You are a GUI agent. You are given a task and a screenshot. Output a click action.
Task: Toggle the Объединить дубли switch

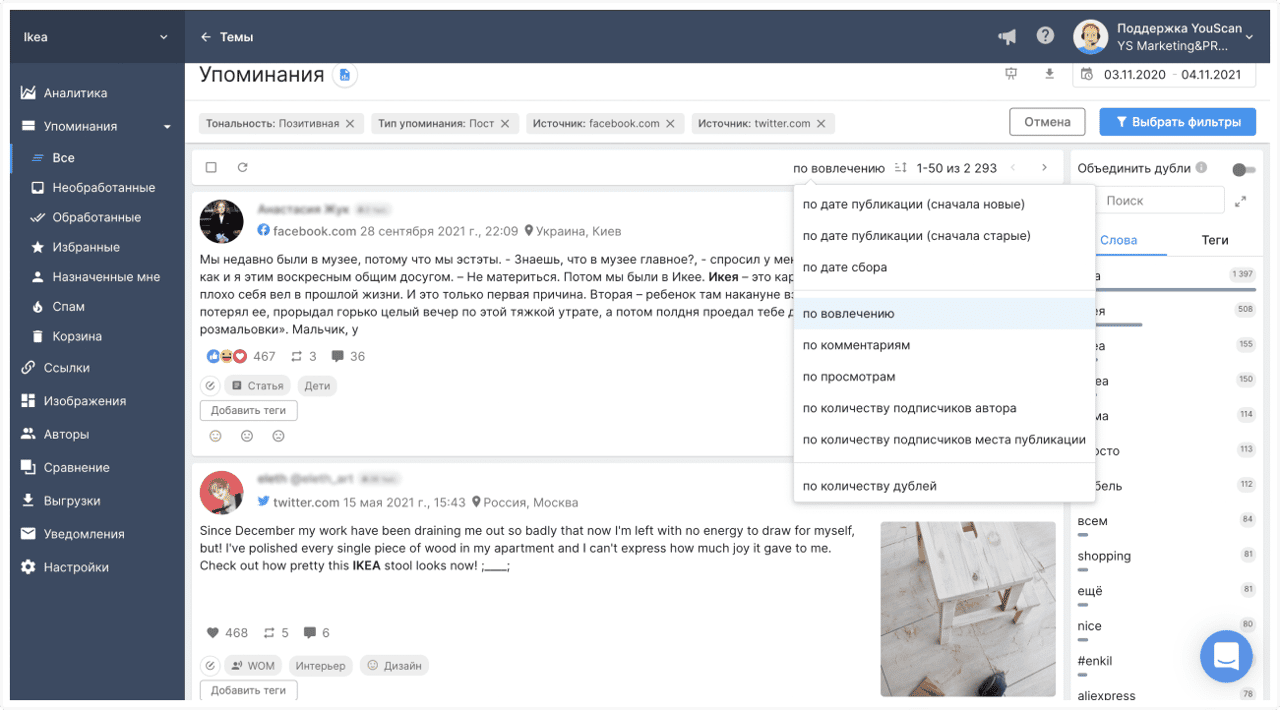tap(1244, 169)
